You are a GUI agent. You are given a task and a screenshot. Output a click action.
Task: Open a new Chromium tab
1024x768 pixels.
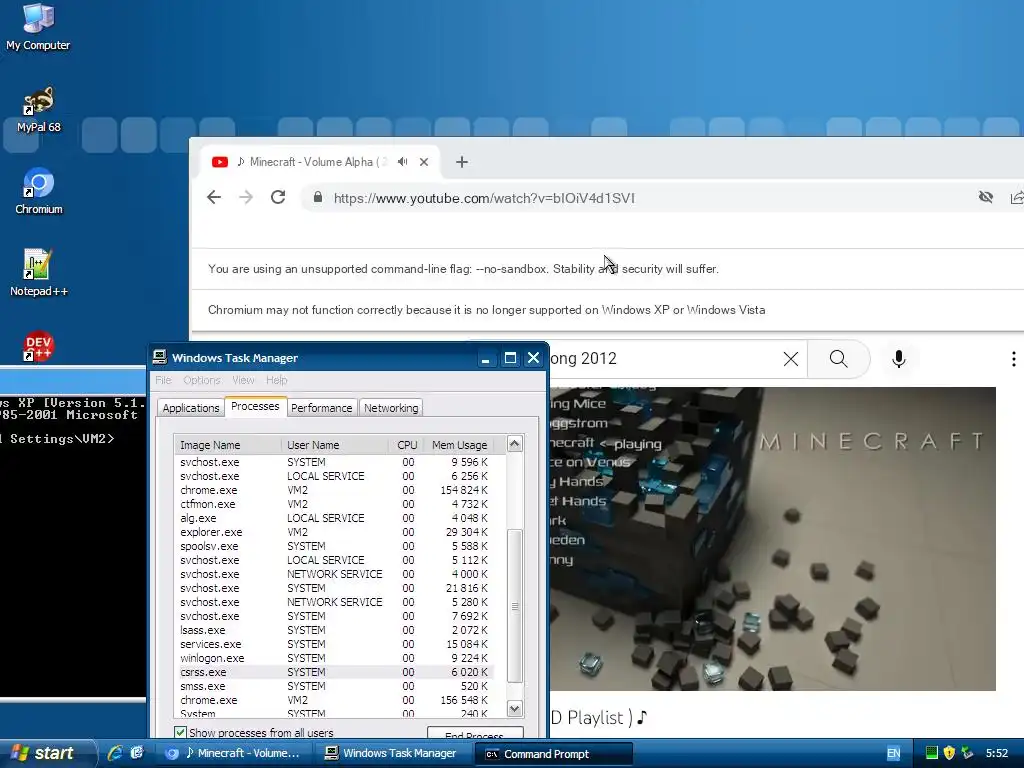tap(462, 162)
